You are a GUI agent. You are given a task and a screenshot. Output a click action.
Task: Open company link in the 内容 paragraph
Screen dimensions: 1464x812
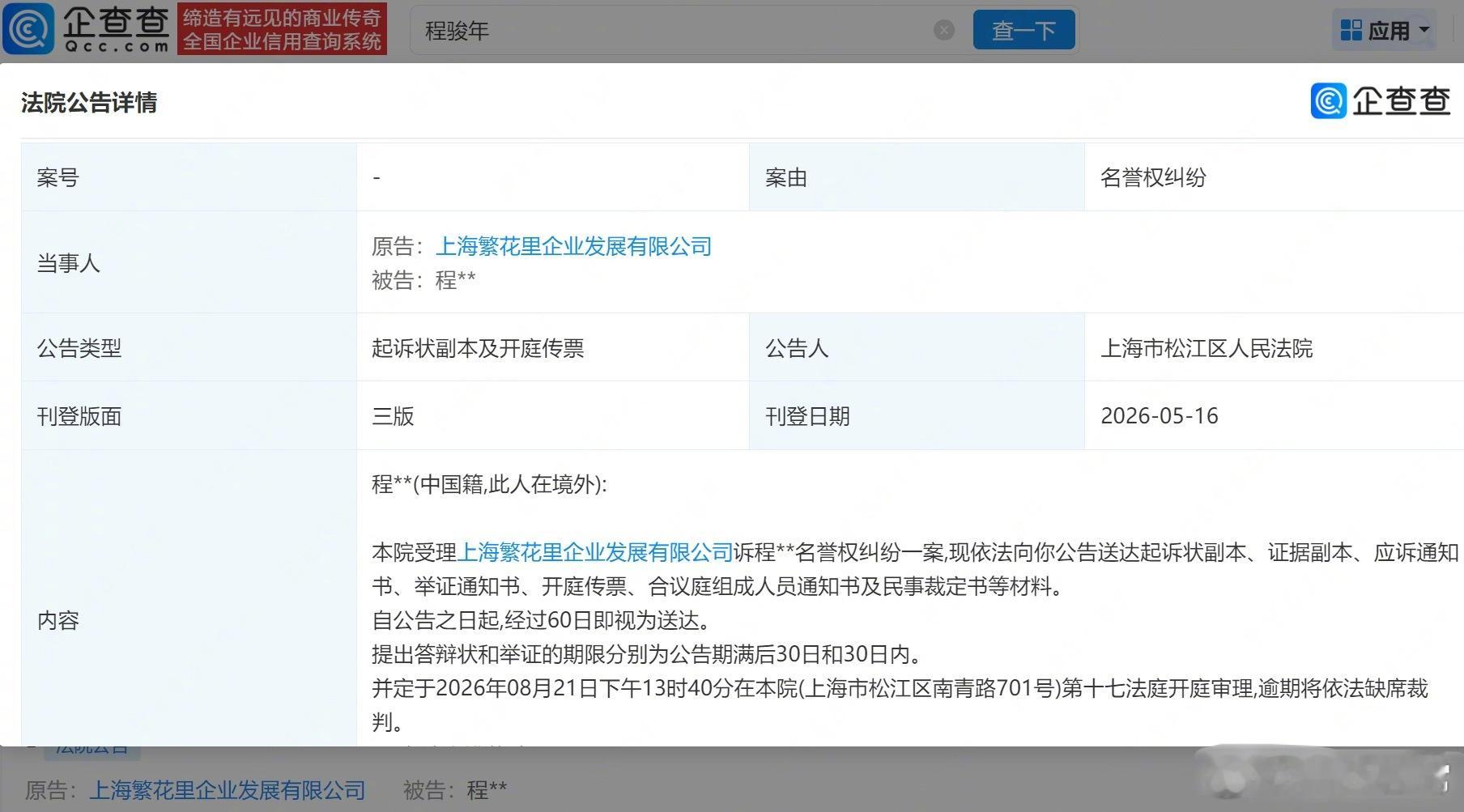pos(595,552)
